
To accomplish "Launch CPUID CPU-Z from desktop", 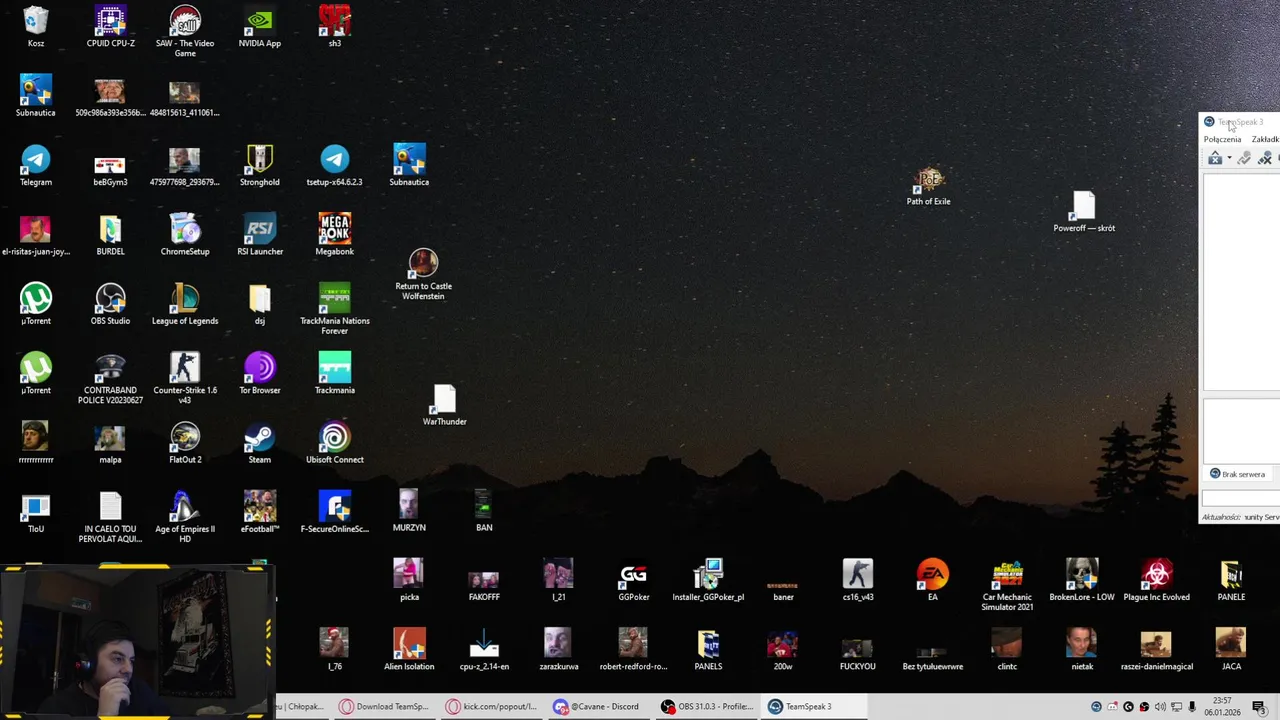I will click(110, 27).
